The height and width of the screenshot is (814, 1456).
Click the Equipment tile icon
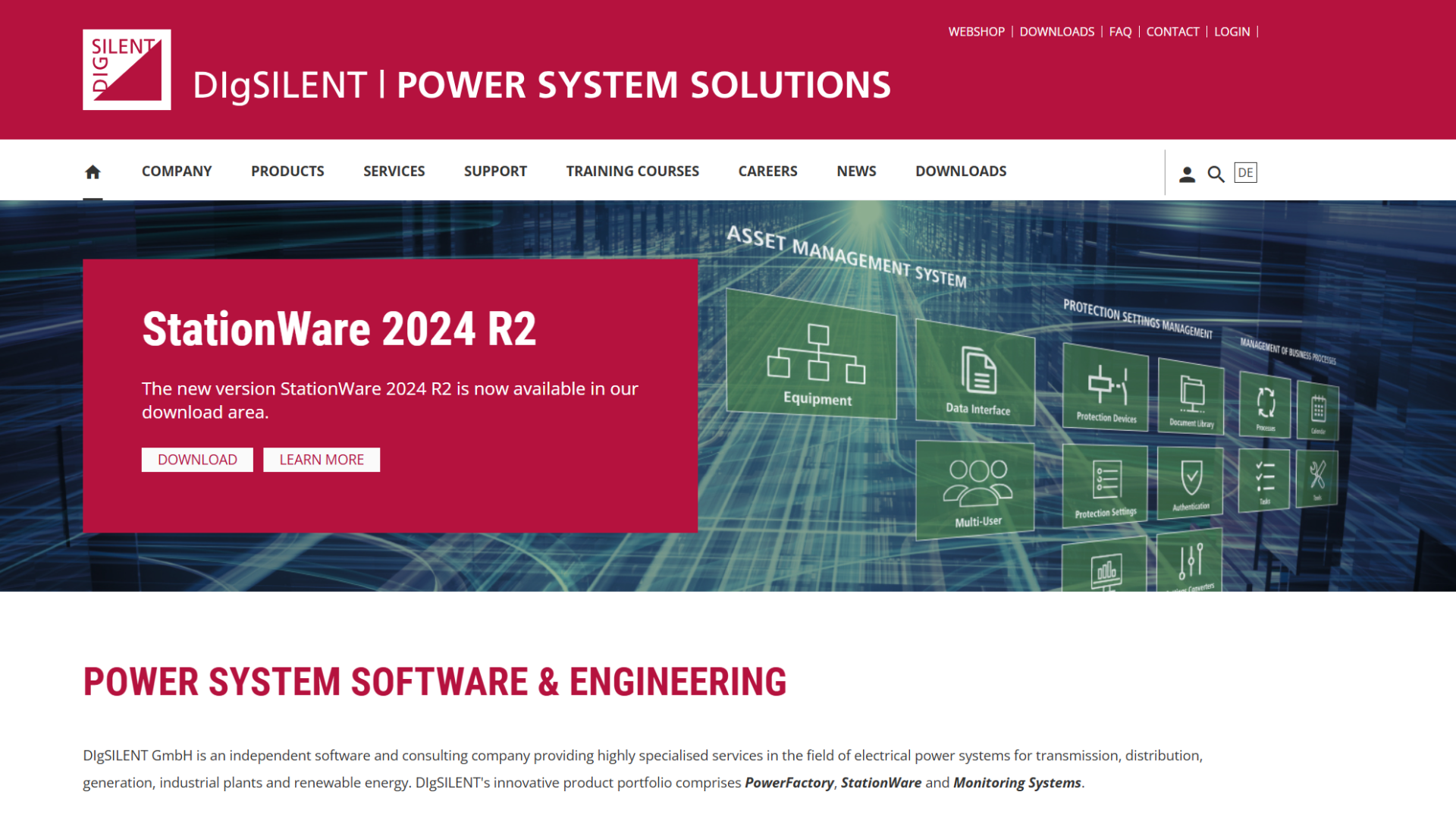tap(816, 354)
